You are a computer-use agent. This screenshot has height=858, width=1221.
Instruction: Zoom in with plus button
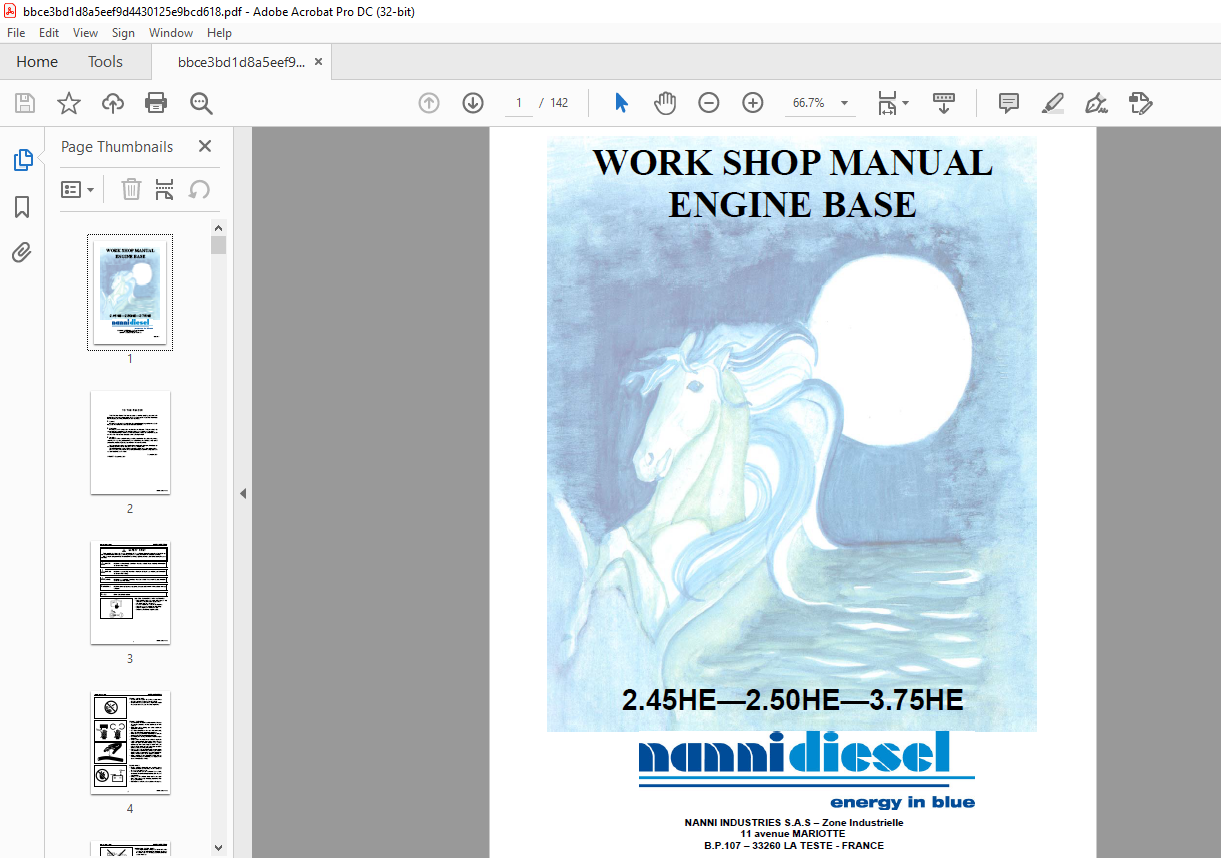tap(753, 103)
